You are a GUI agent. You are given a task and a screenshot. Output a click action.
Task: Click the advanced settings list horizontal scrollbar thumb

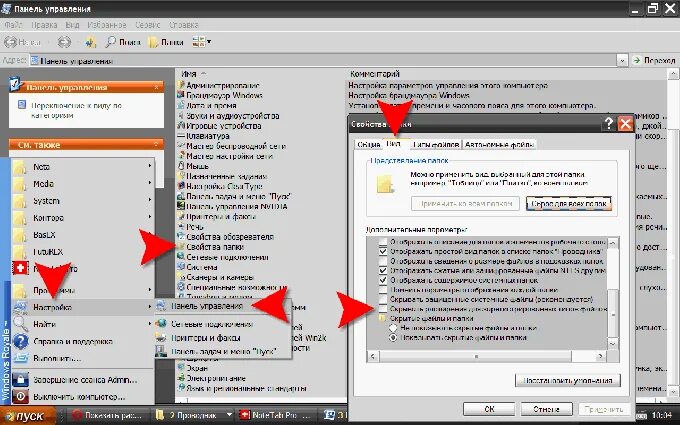(x=476, y=356)
